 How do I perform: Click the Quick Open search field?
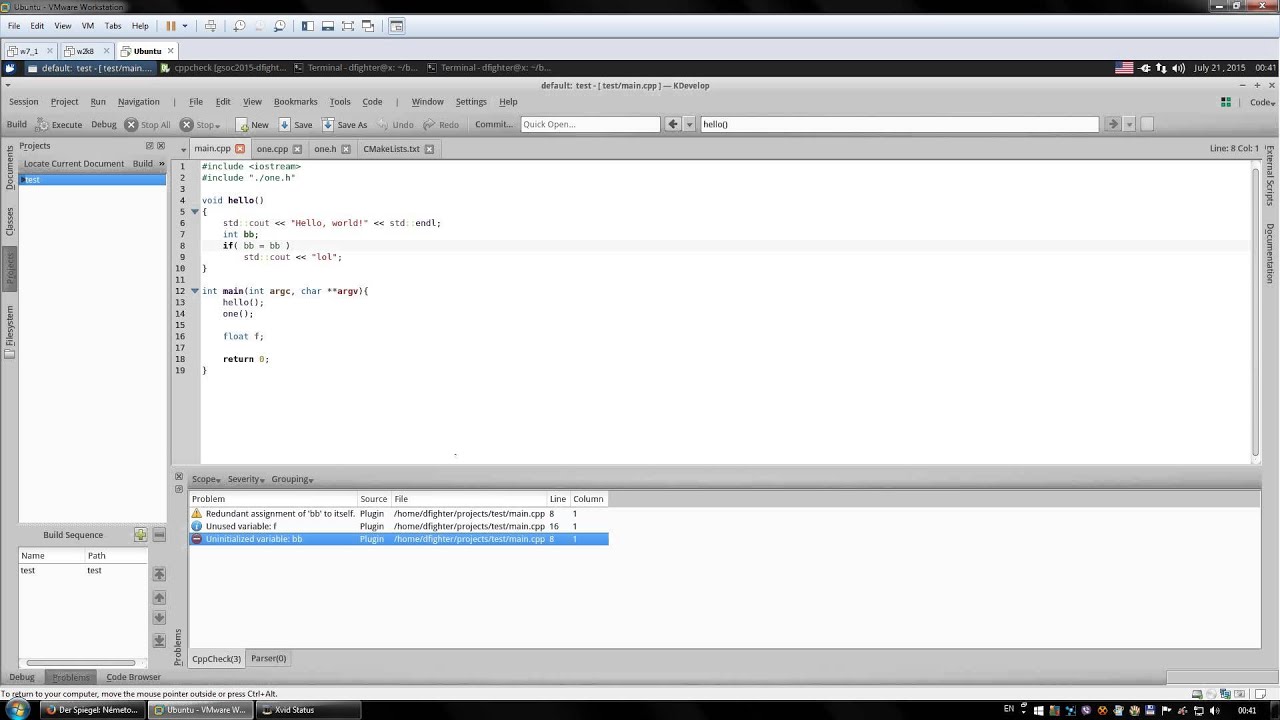pos(590,125)
